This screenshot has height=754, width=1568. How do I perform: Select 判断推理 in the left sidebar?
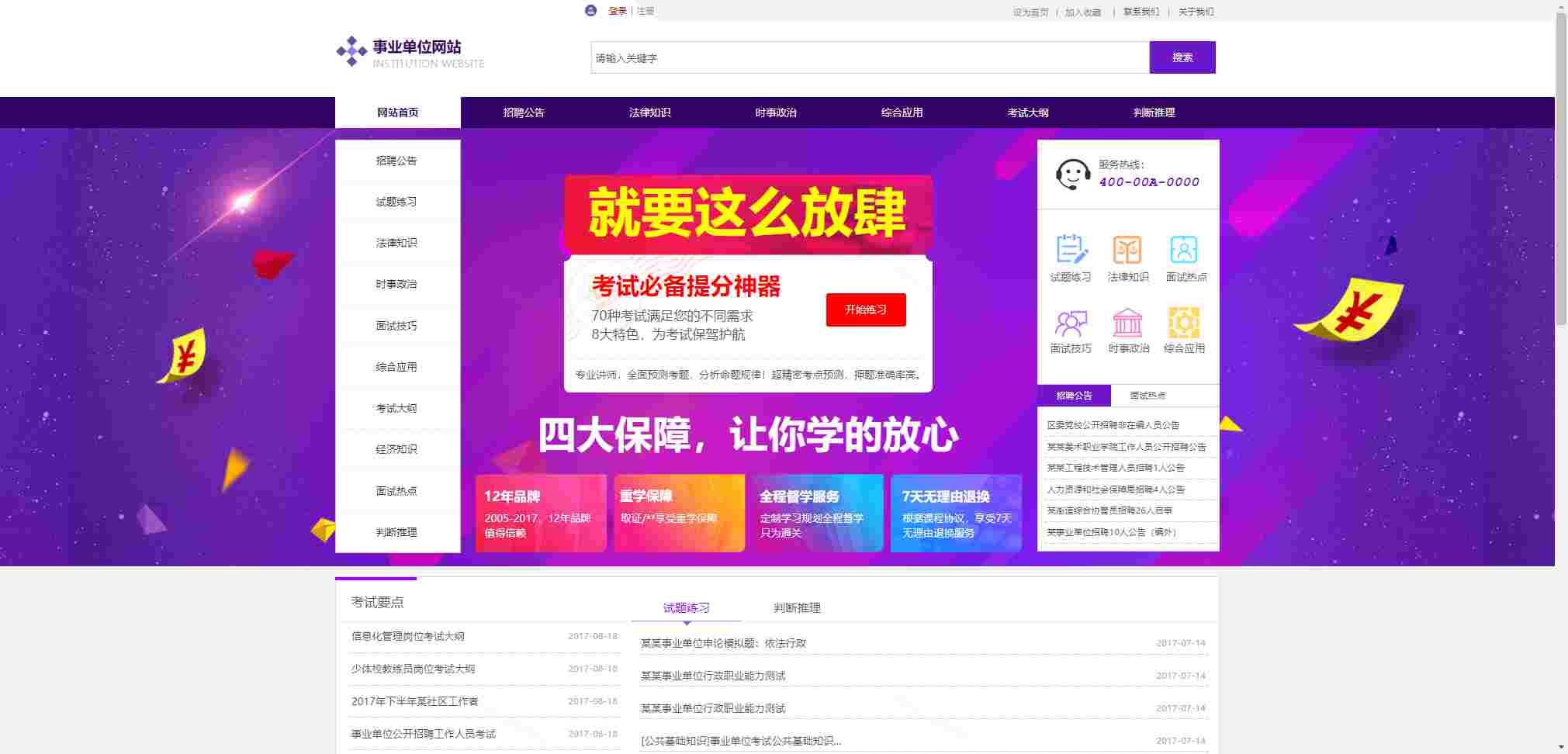pos(397,532)
